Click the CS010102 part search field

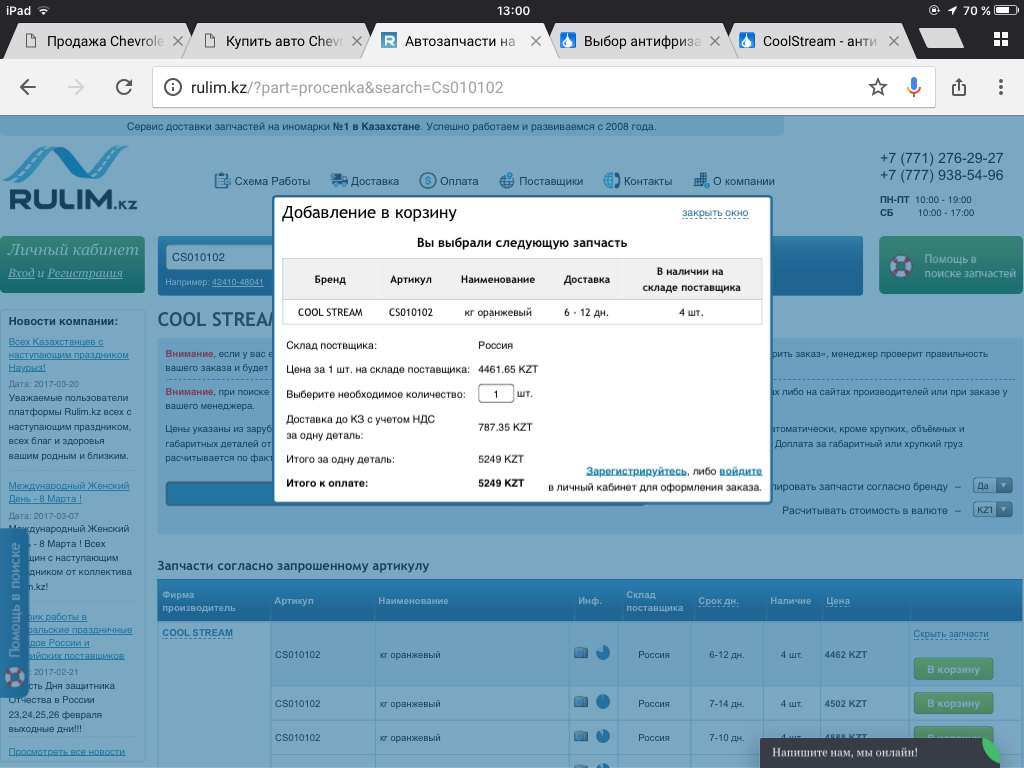coord(219,257)
